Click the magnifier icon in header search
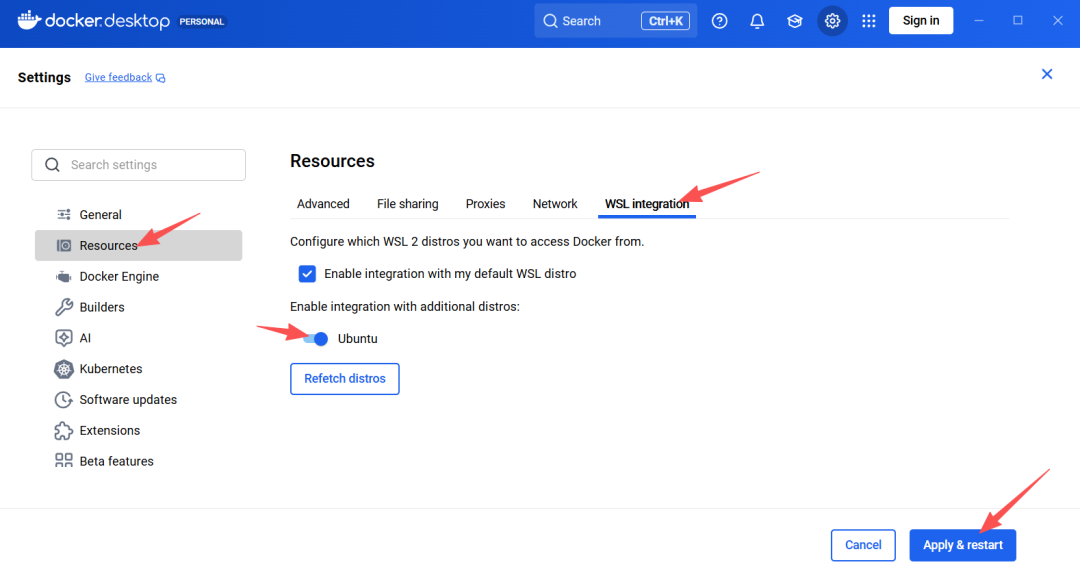This screenshot has width=1080, height=582. click(x=550, y=21)
